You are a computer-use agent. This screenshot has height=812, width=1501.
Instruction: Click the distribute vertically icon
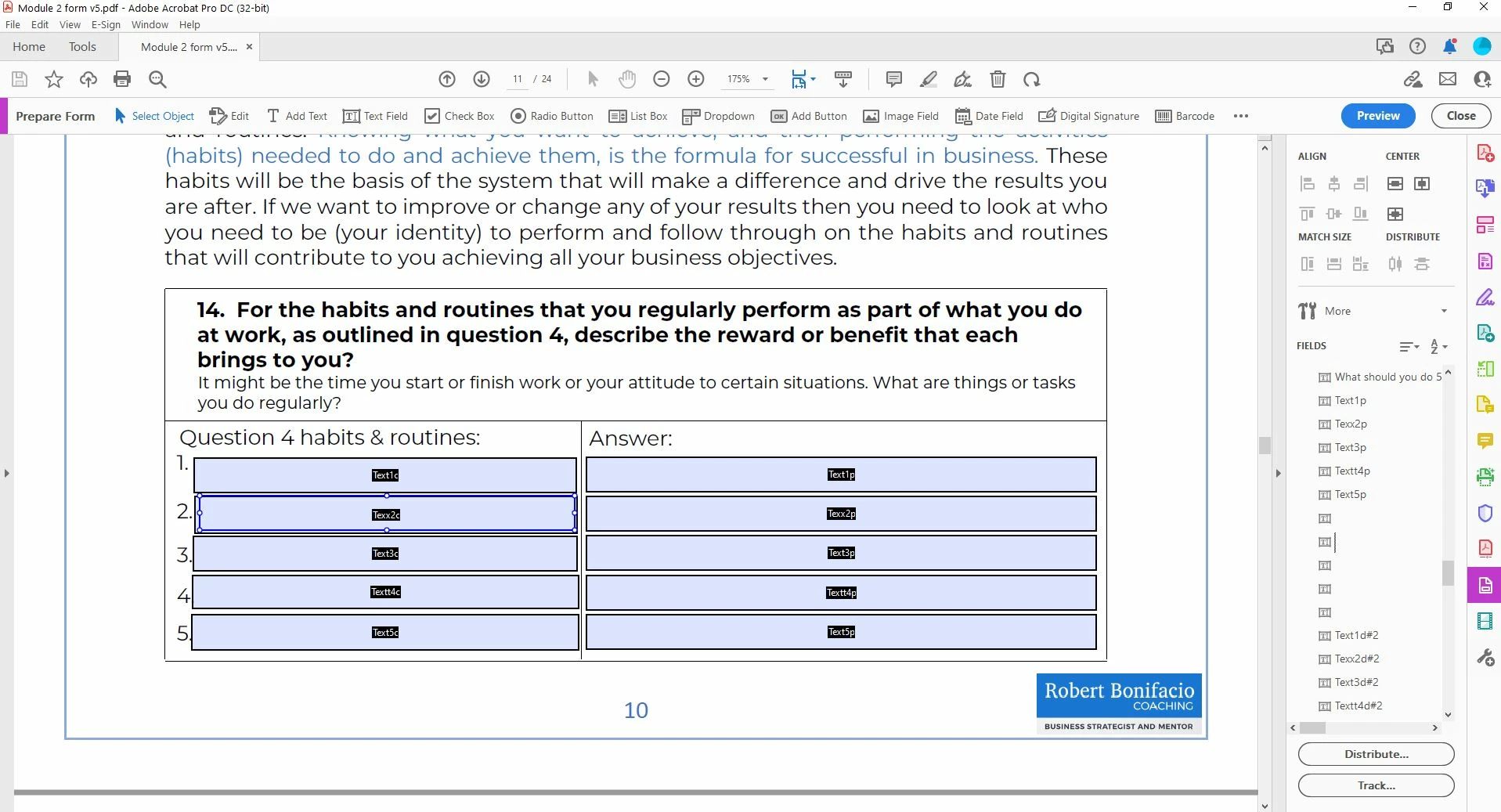click(1421, 264)
